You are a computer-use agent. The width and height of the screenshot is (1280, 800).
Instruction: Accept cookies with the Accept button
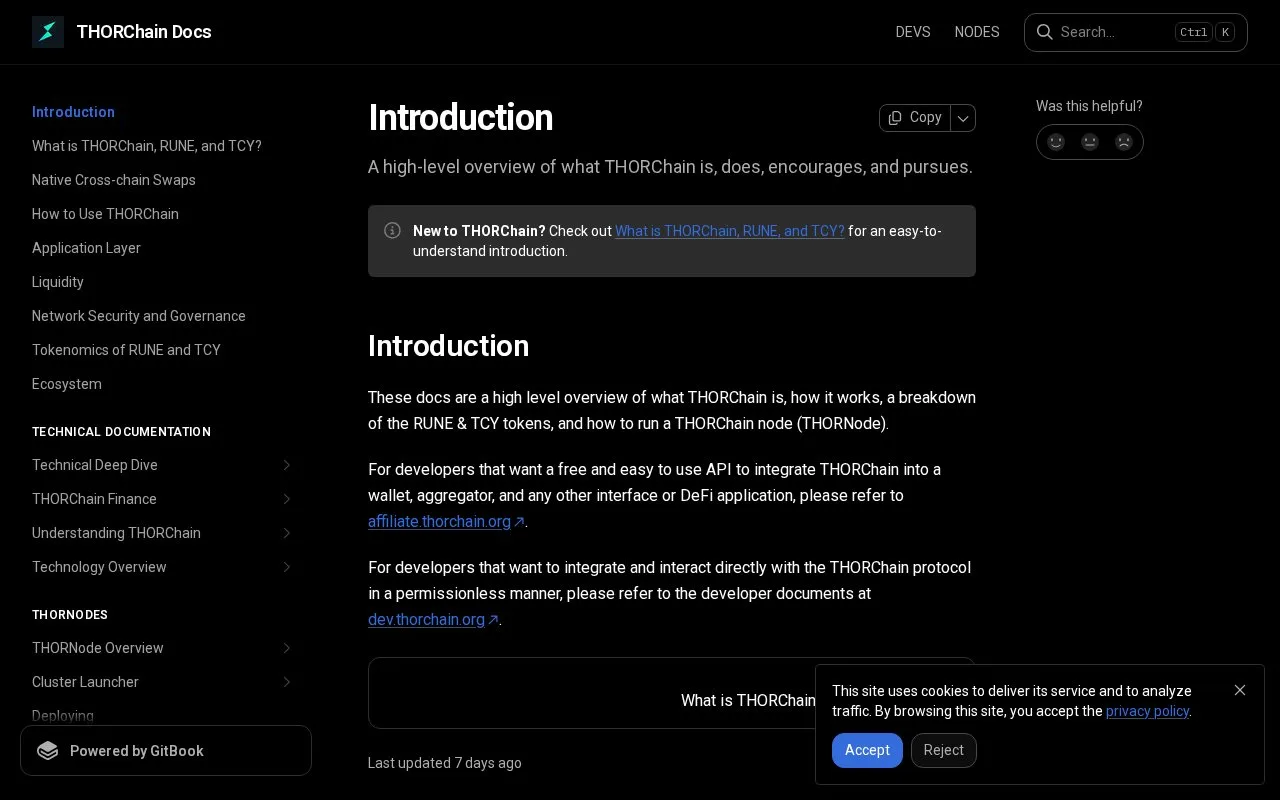[x=867, y=750]
